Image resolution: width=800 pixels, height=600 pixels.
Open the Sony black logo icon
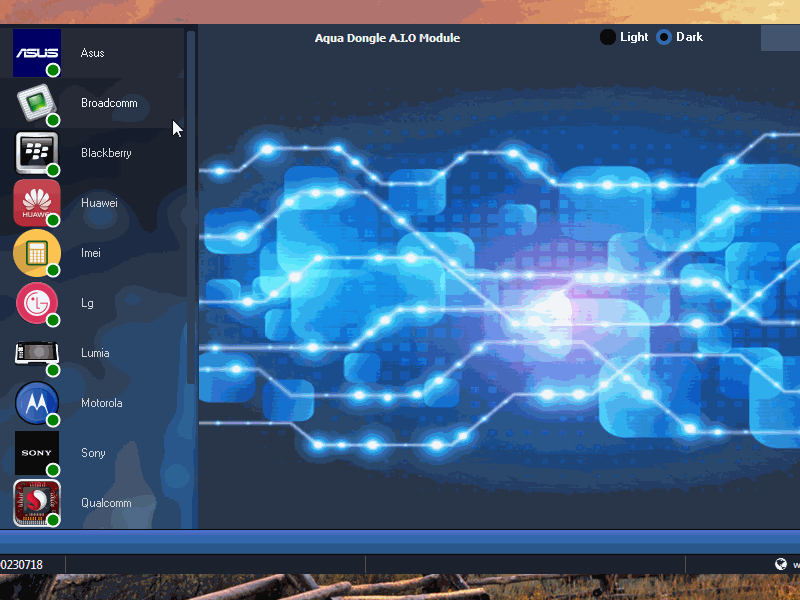pyautogui.click(x=37, y=453)
